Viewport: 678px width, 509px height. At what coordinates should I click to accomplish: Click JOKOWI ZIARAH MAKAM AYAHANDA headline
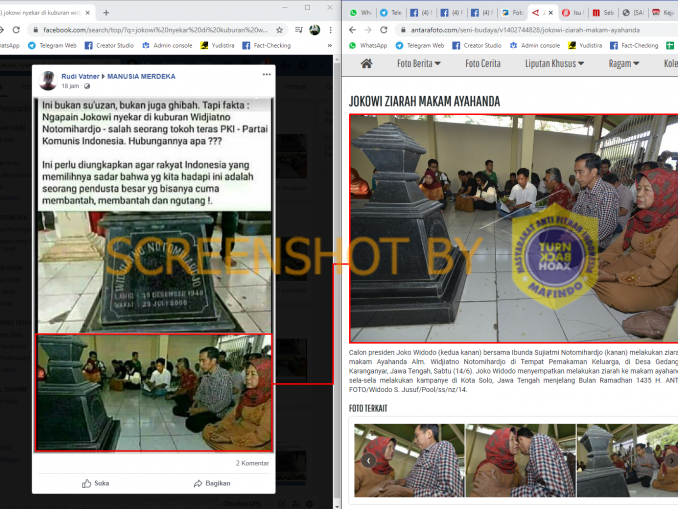(424, 102)
